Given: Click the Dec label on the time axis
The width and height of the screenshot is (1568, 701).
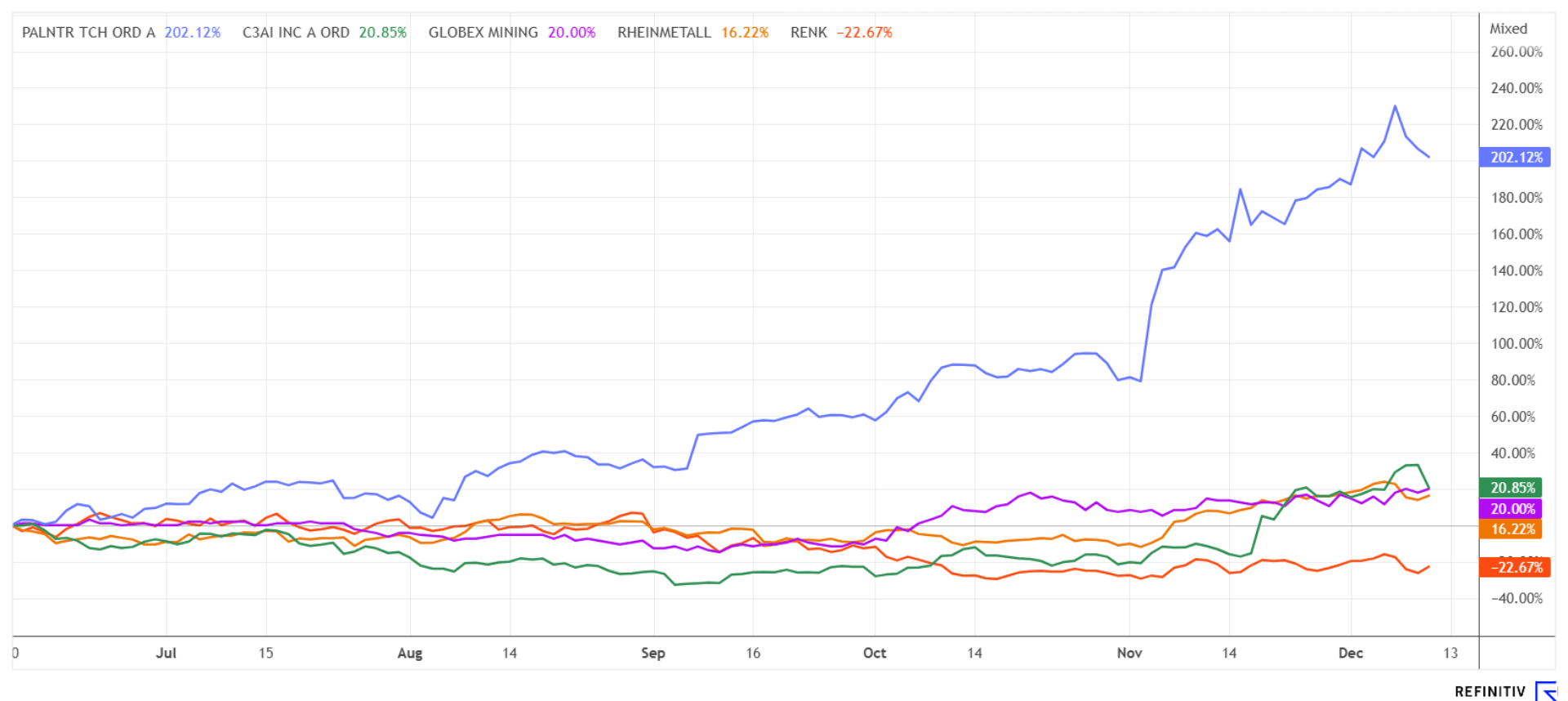Looking at the screenshot, I should [x=1350, y=653].
